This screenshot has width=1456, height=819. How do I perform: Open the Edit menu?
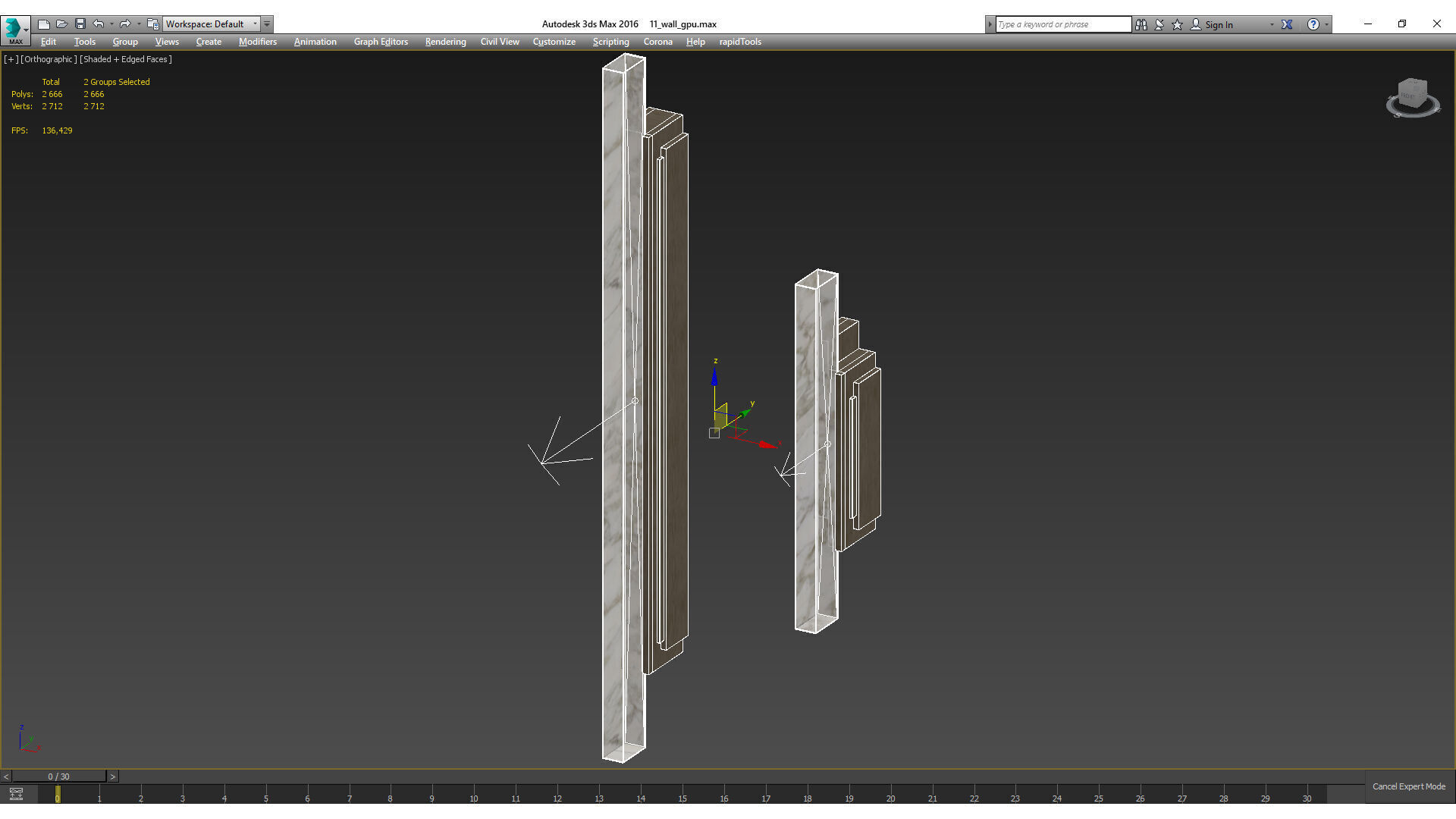point(49,42)
